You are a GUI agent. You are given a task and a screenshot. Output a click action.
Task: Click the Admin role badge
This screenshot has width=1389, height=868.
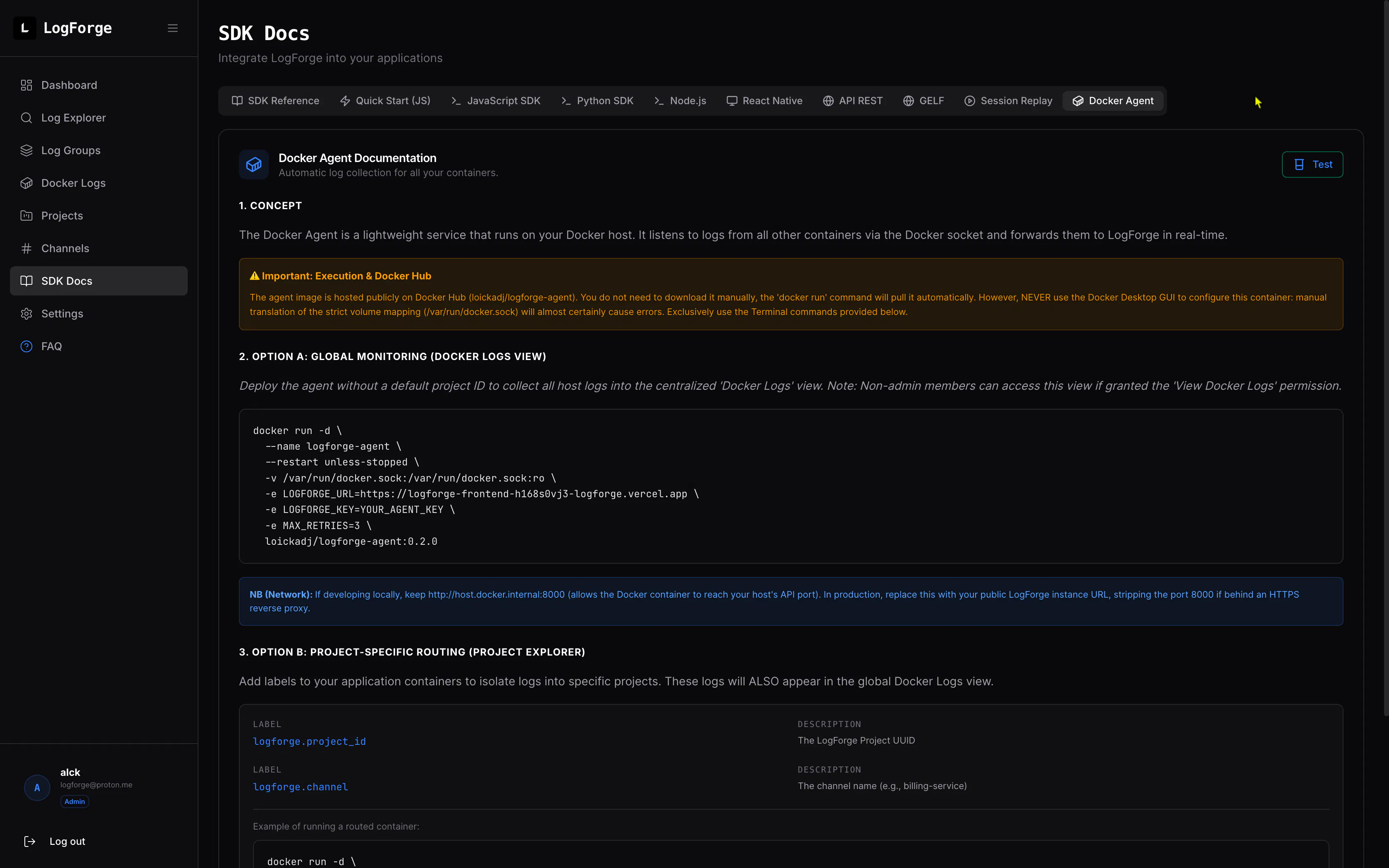(74, 801)
